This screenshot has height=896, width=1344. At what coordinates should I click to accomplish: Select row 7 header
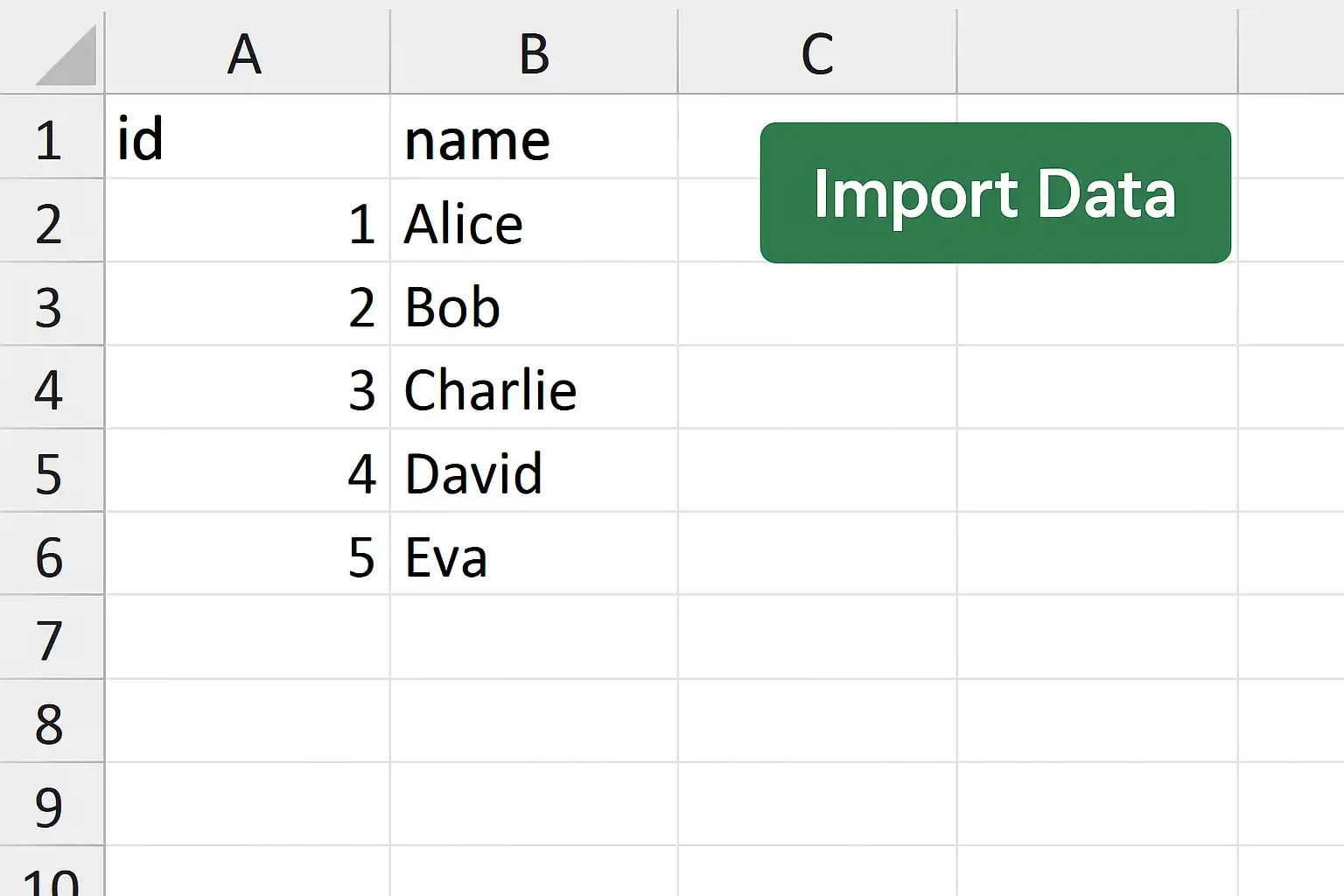pos(52,637)
